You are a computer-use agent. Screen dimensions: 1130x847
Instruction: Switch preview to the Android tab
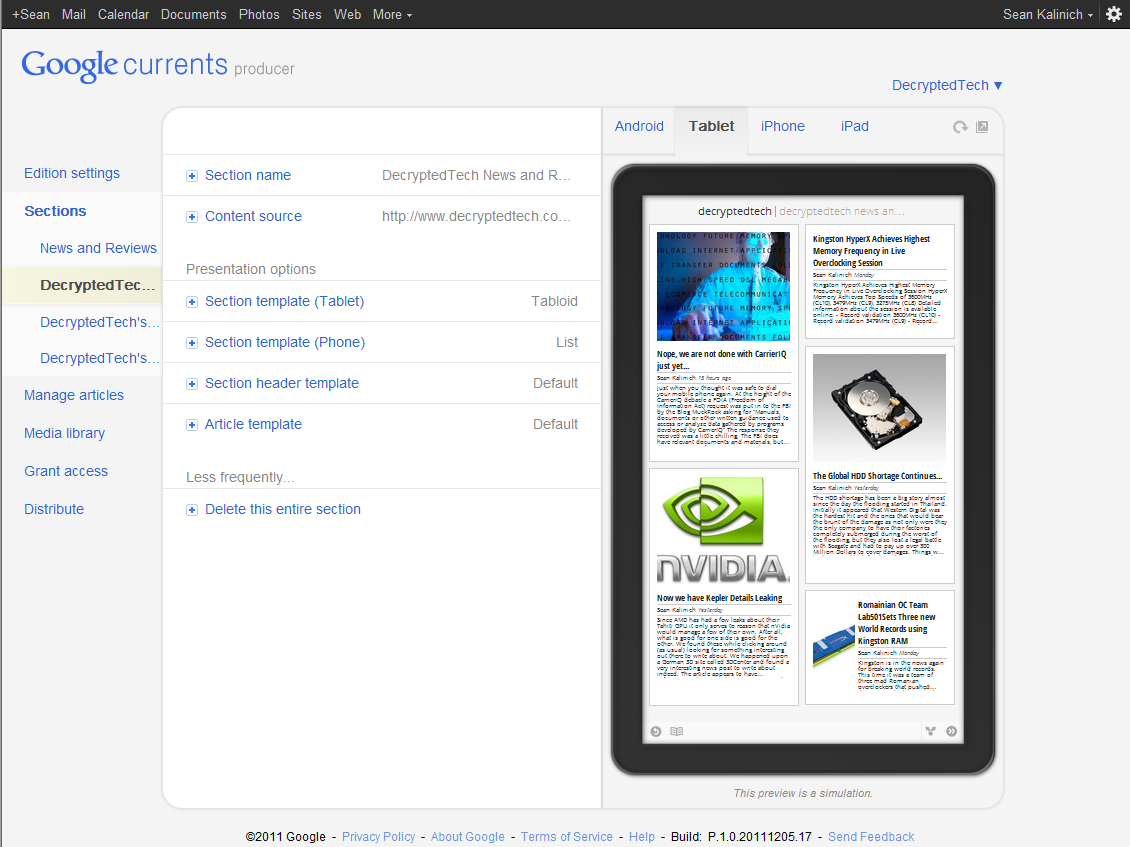tap(639, 126)
